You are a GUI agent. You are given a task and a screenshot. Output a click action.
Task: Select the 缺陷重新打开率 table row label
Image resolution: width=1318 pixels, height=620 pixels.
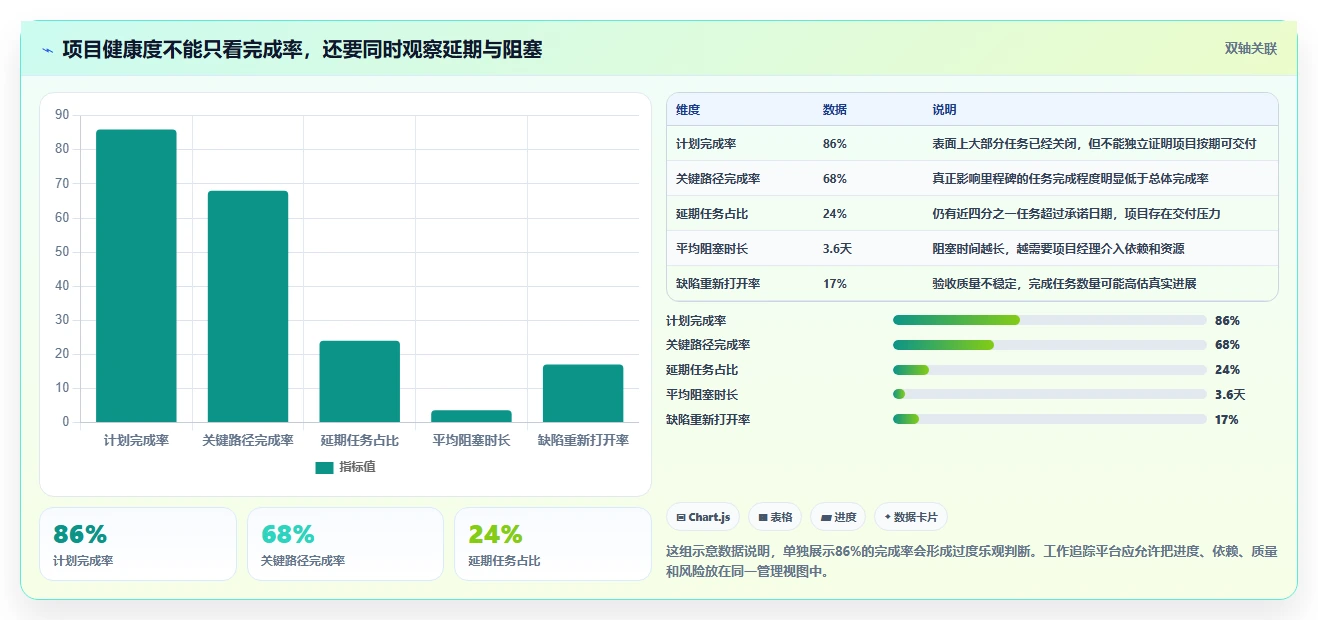pyautogui.click(x=718, y=283)
